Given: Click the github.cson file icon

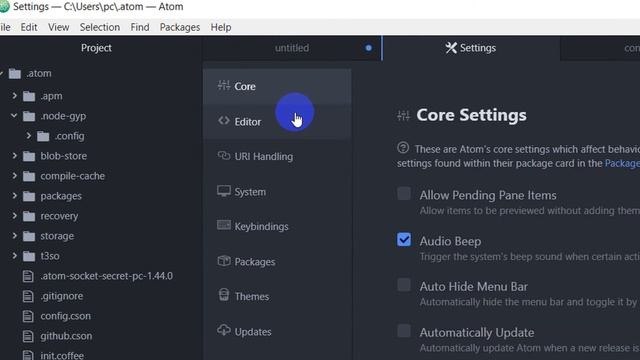Looking at the screenshot, I should click(28, 336).
